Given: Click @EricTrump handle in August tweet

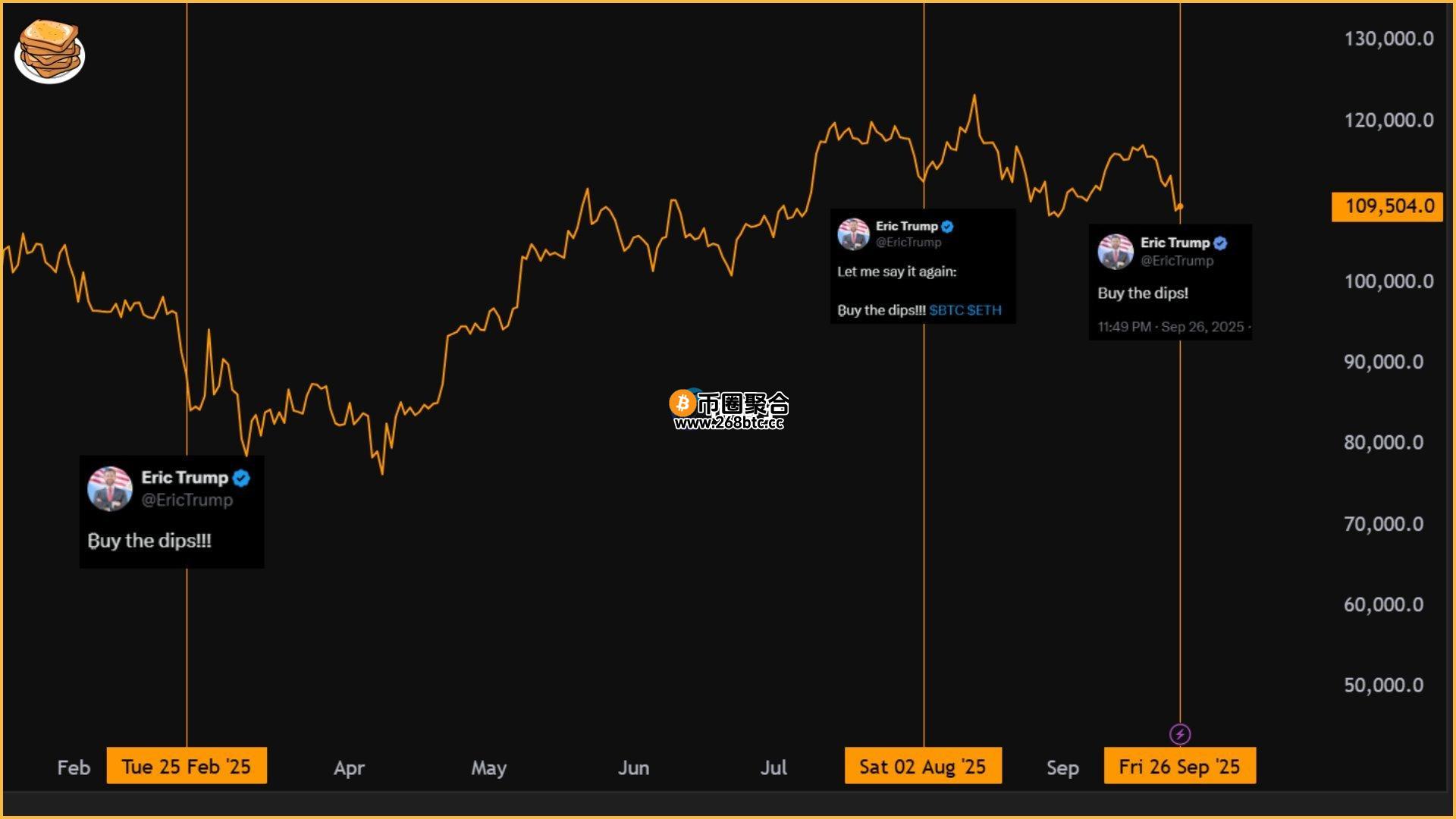Looking at the screenshot, I should 908,242.
